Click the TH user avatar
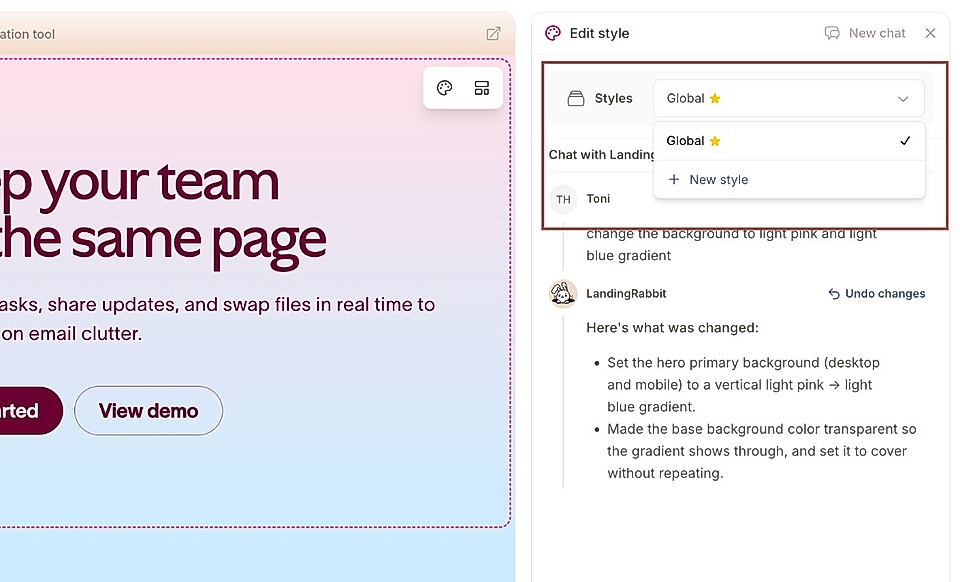This screenshot has width=960, height=582. tap(564, 199)
